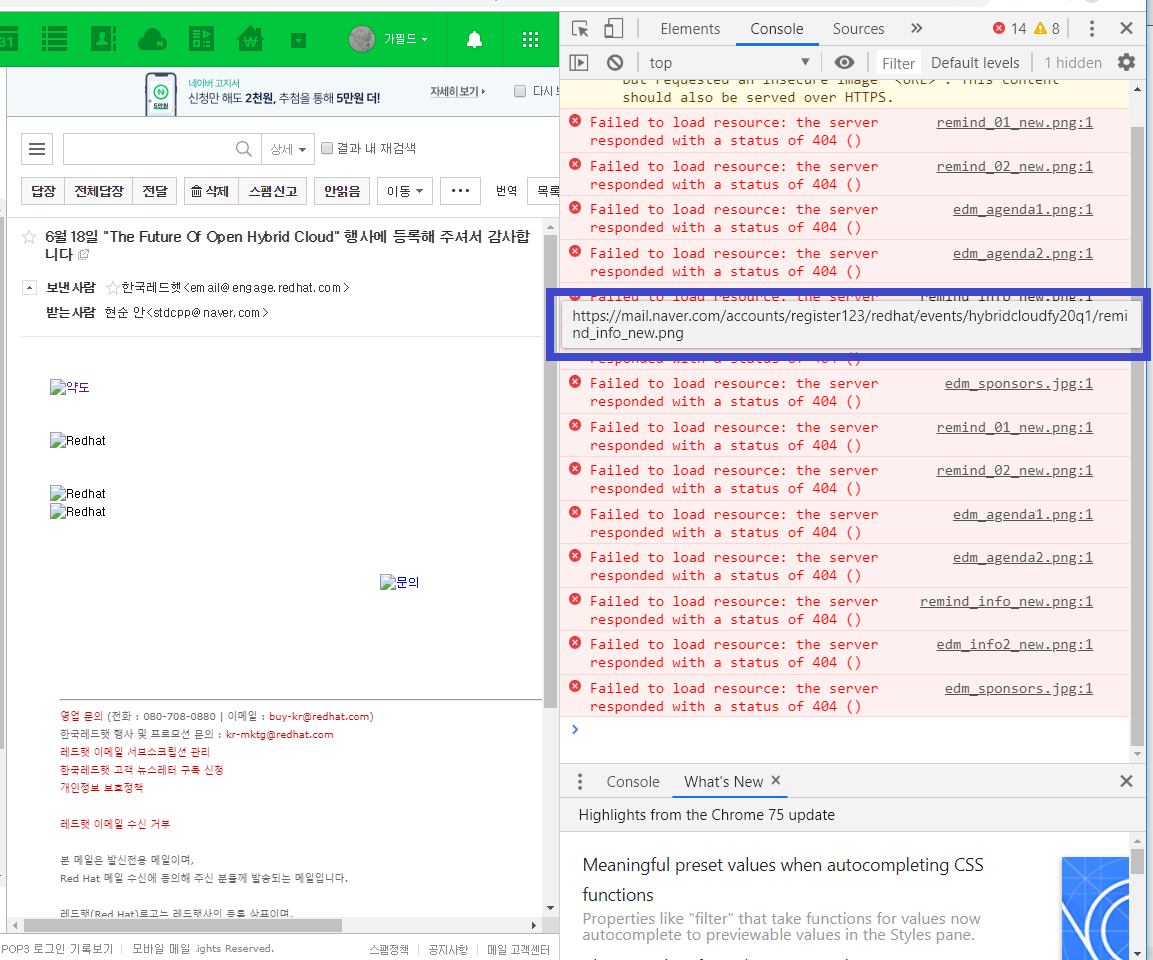The width and height of the screenshot is (1153, 960).
Task: Open the Naver apps grid icon
Action: (x=530, y=40)
